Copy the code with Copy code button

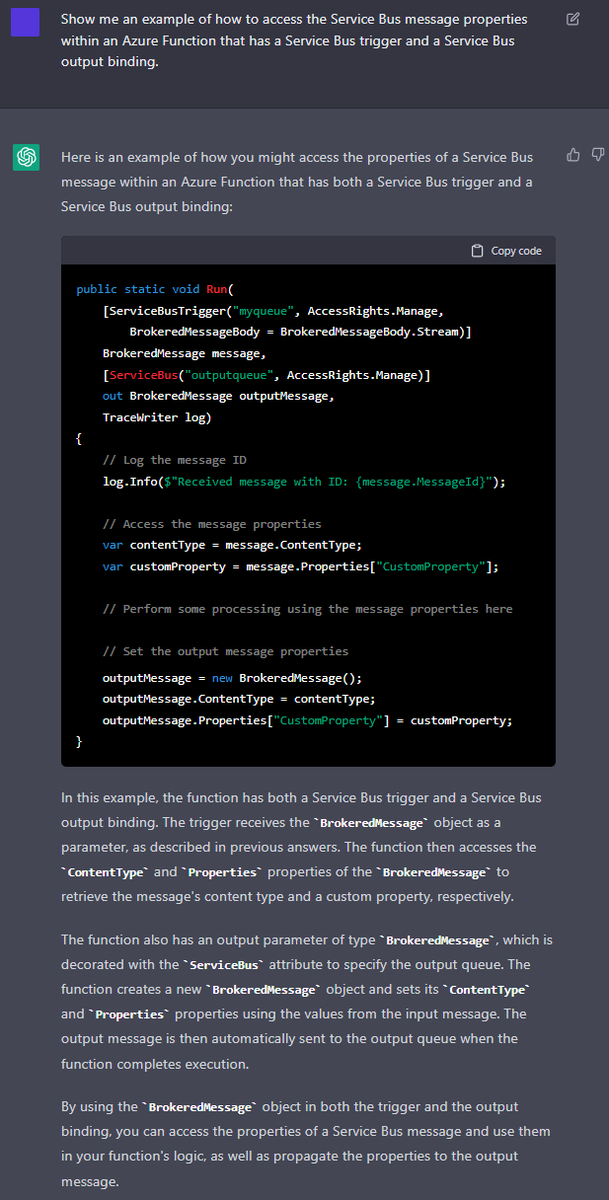point(506,250)
